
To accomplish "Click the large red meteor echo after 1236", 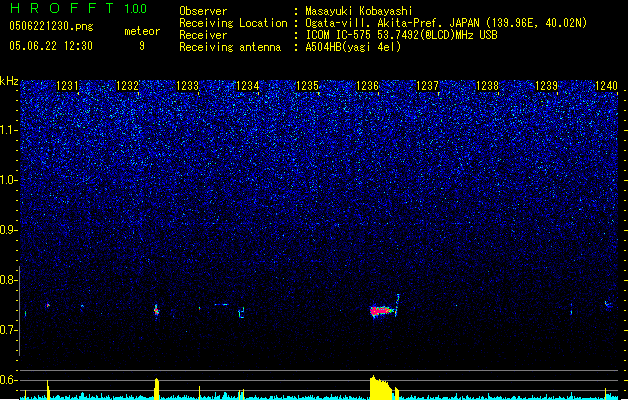I will tap(381, 311).
